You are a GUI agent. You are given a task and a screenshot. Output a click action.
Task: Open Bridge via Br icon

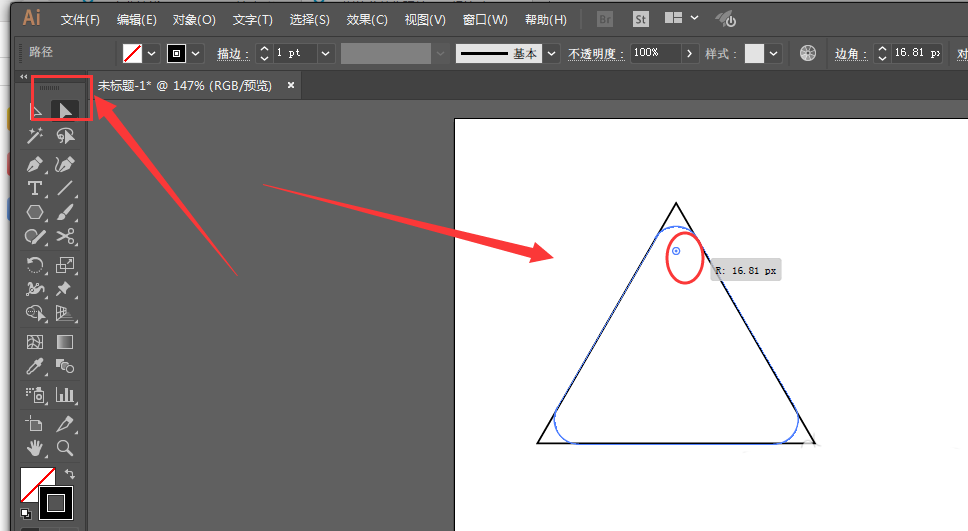pyautogui.click(x=605, y=19)
